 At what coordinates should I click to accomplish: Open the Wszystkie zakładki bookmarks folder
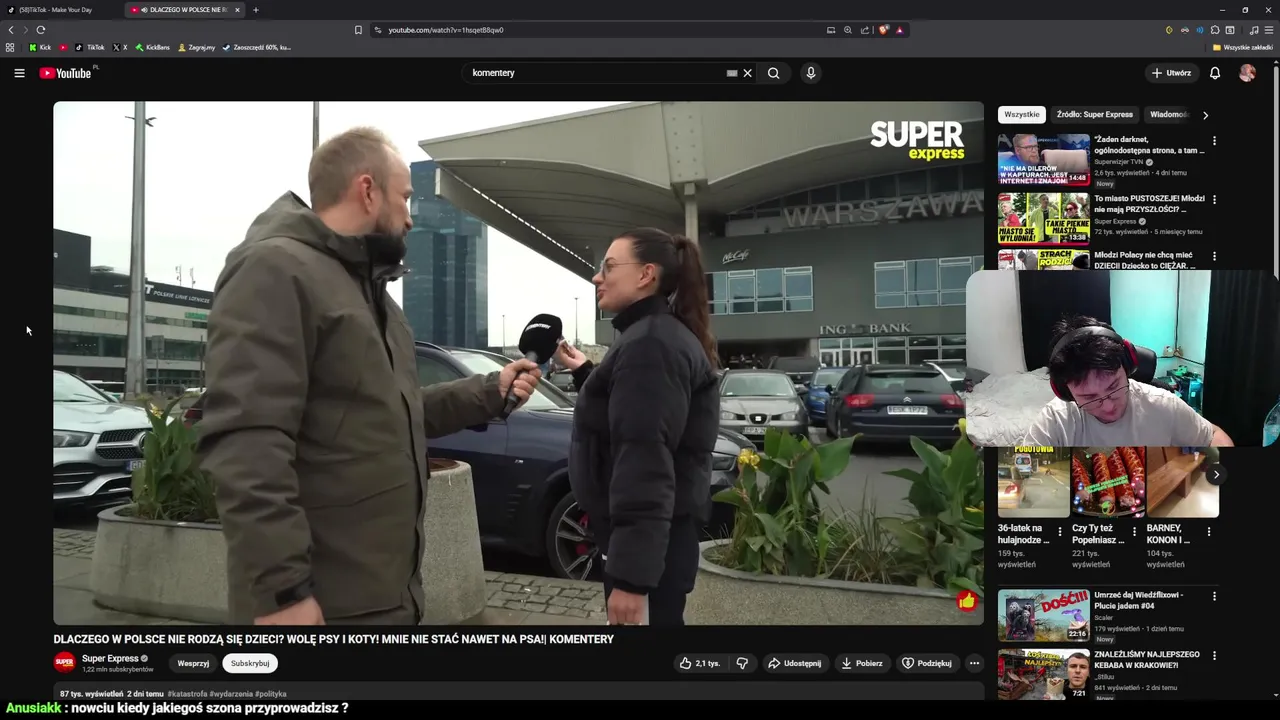coord(1243,47)
